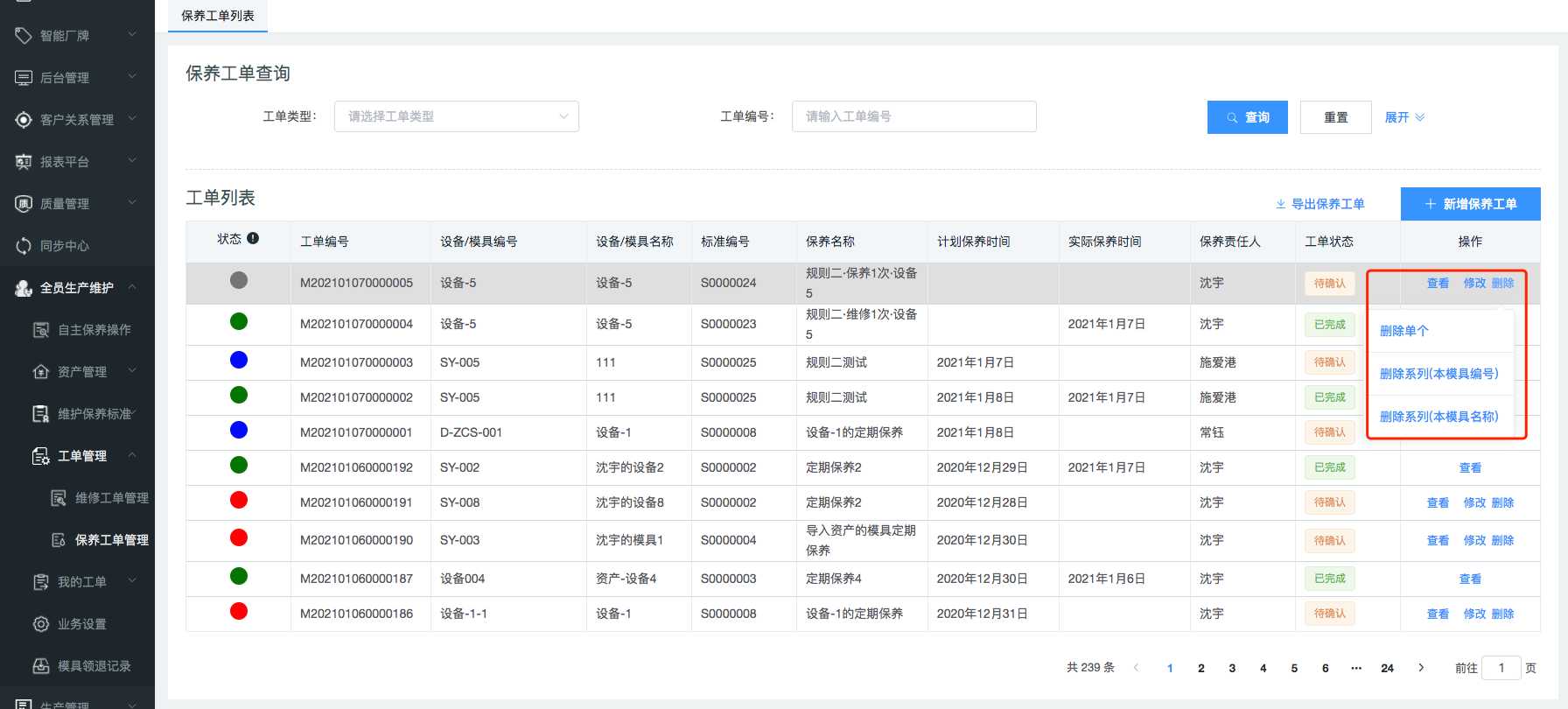Click the 后台管理 monitor icon
1568x709 pixels.
[x=24, y=78]
